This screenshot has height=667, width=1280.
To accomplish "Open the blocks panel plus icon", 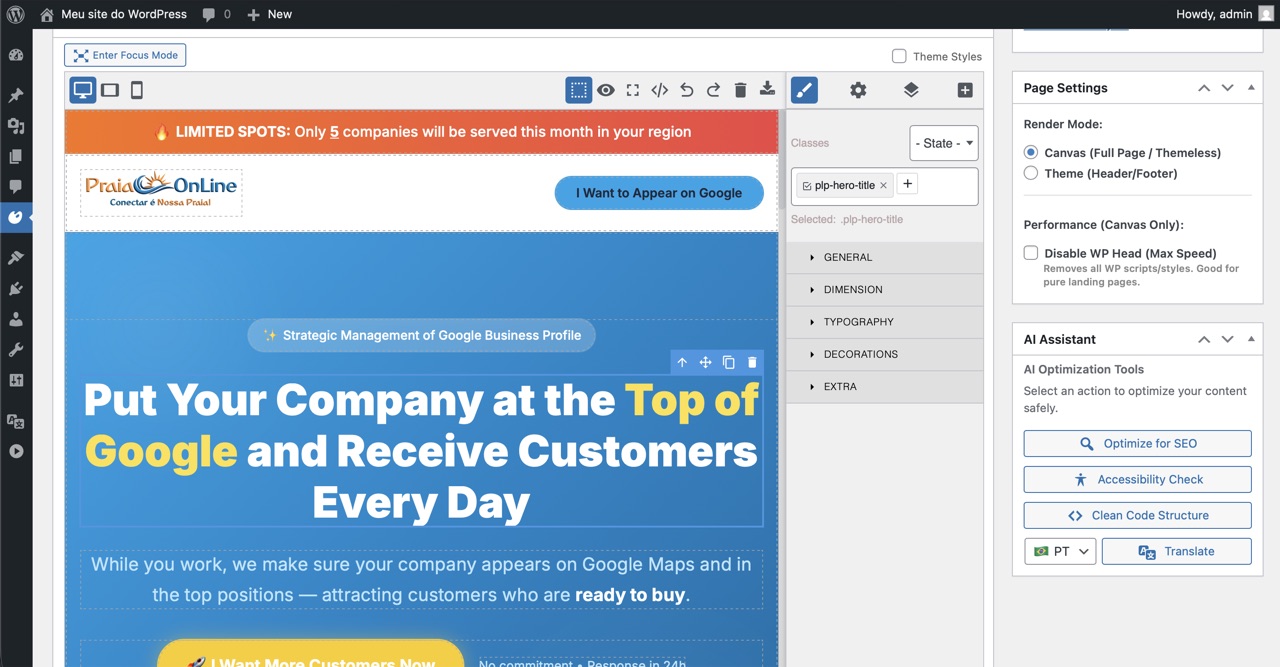I will [x=965, y=90].
